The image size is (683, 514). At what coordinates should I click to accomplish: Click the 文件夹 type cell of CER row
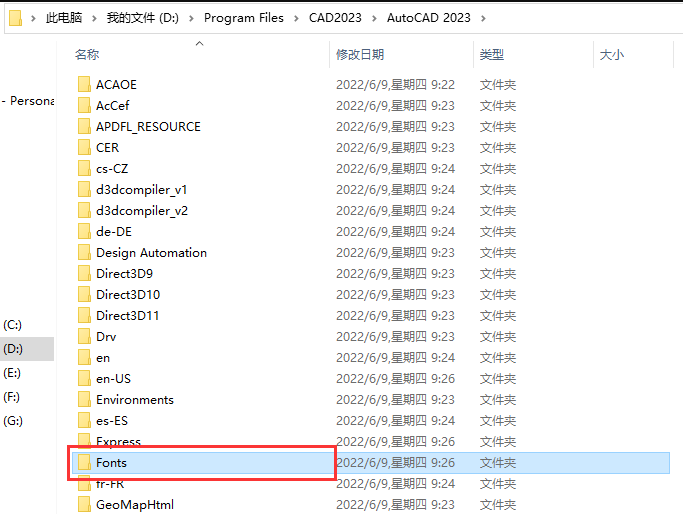(x=498, y=147)
